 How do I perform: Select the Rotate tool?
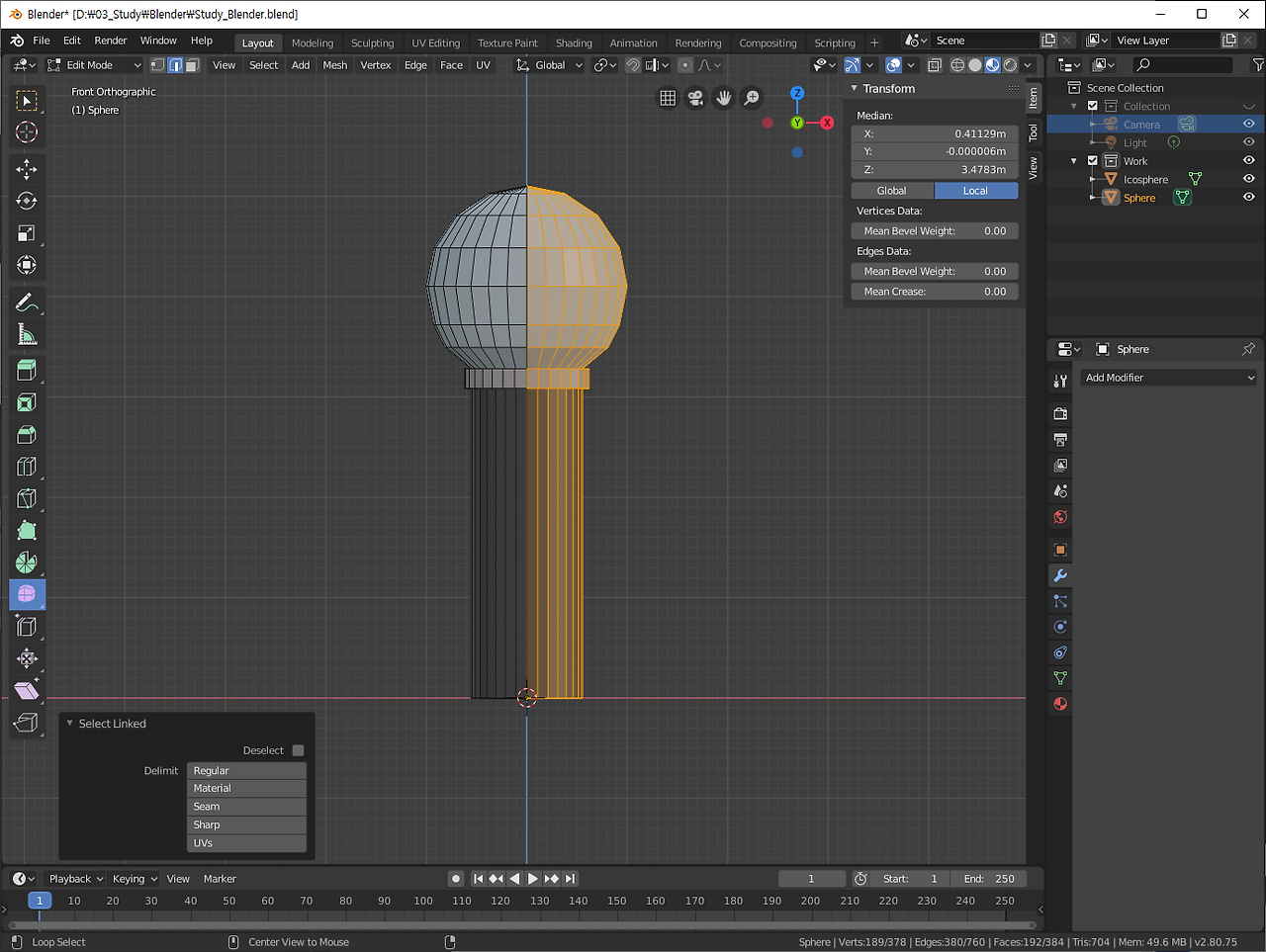tap(27, 201)
